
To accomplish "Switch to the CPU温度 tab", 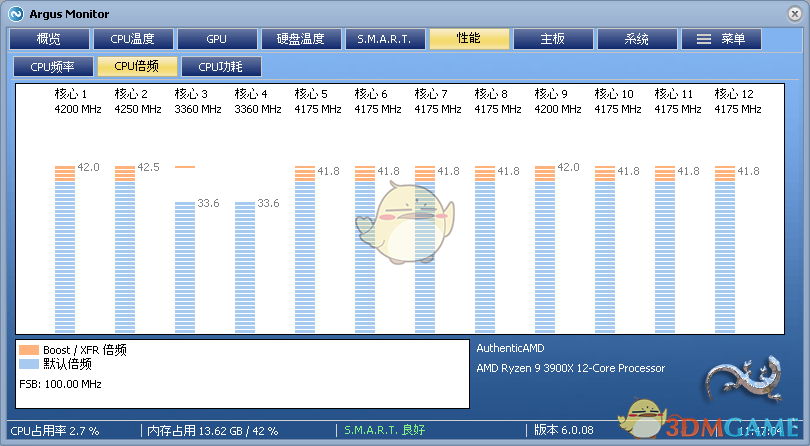I will [x=133, y=39].
